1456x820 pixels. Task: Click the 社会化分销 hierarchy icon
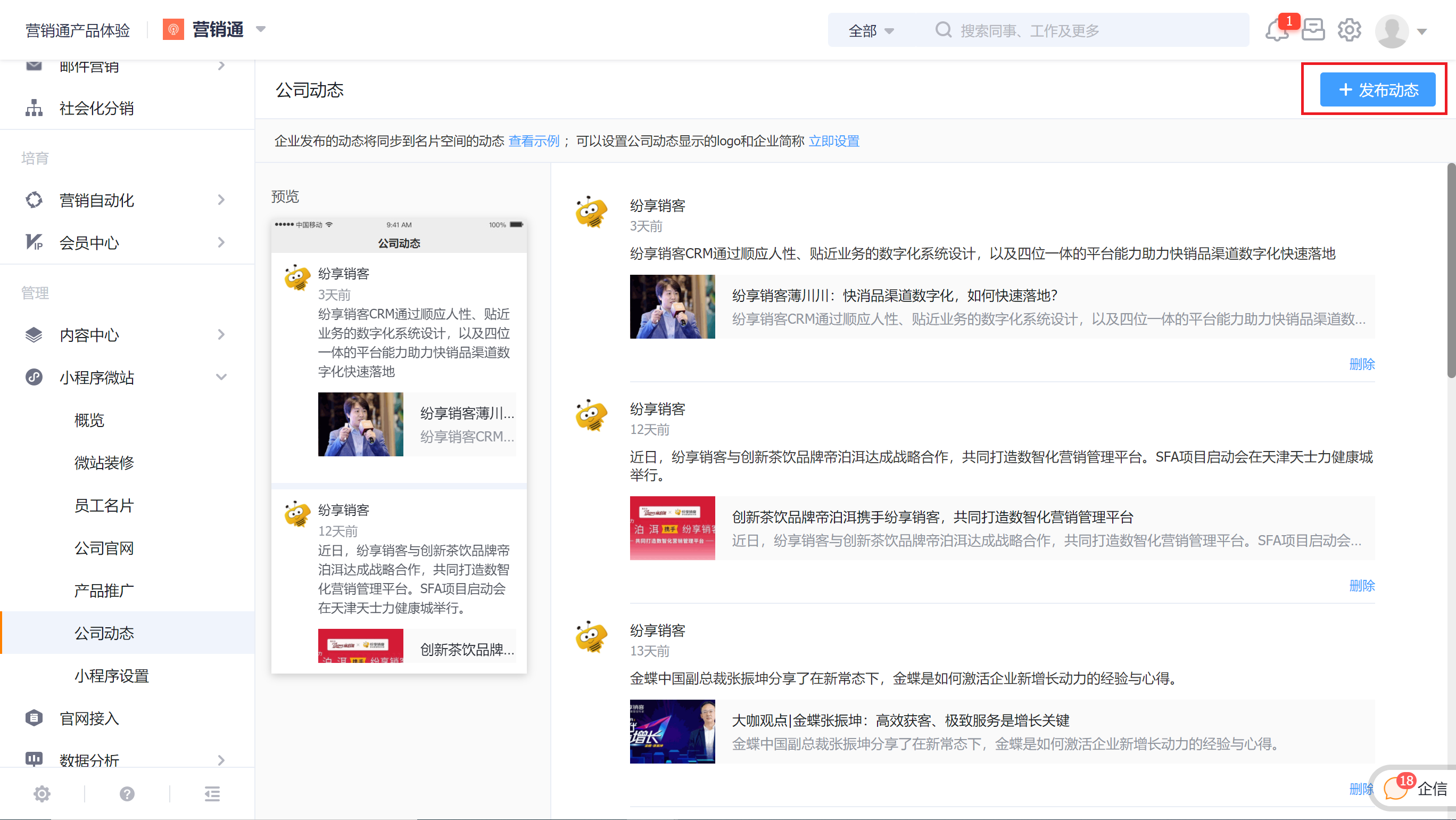(34, 108)
